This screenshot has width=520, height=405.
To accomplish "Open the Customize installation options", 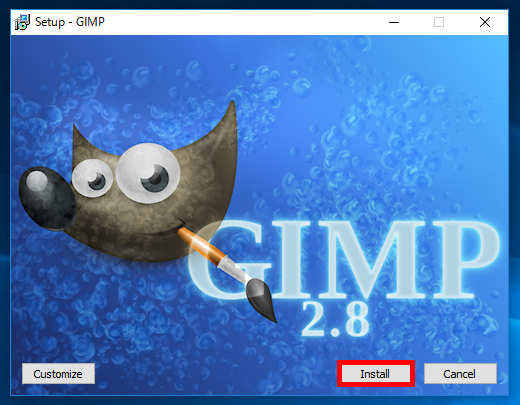I will [x=58, y=374].
